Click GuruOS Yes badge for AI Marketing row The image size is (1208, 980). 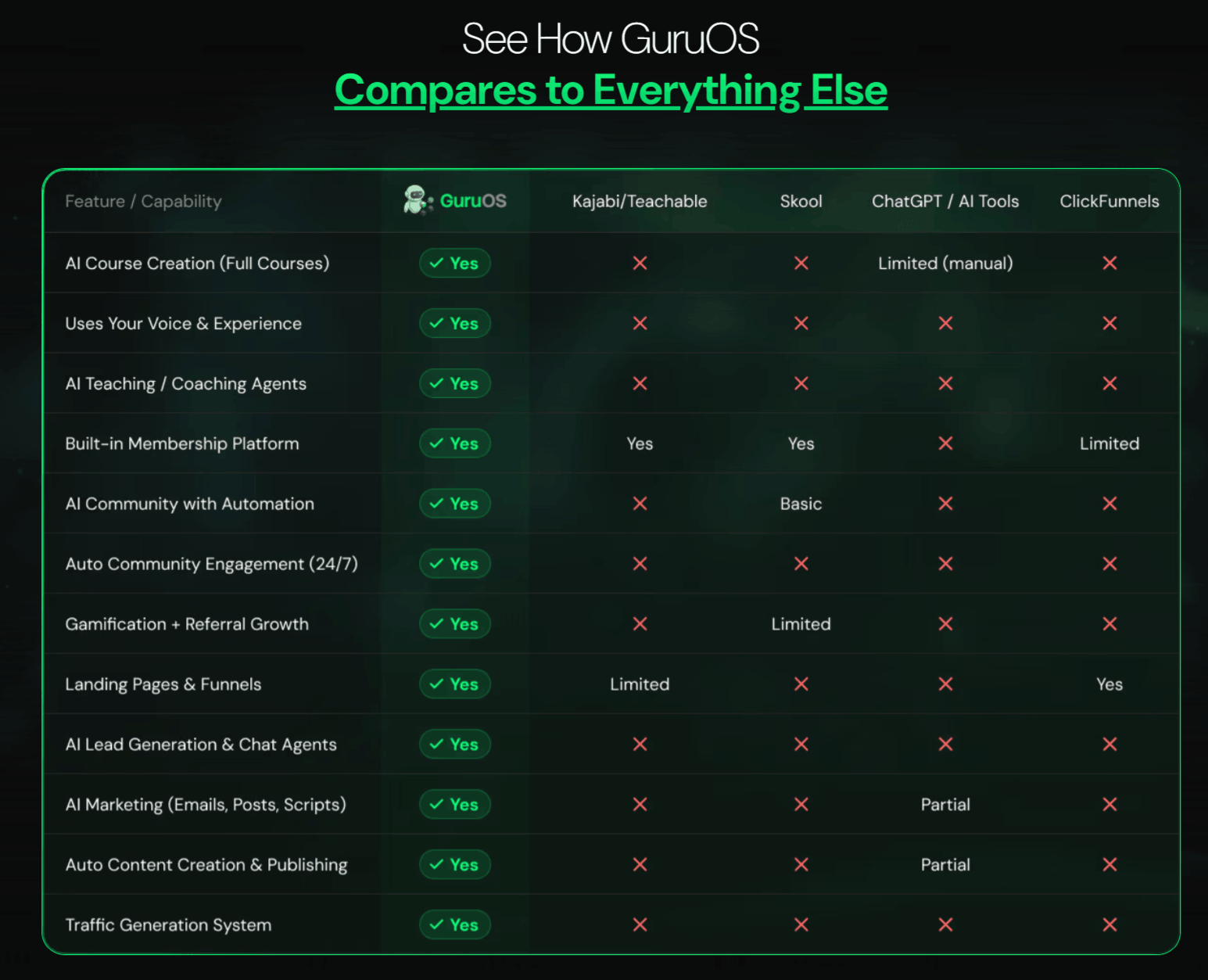click(455, 804)
